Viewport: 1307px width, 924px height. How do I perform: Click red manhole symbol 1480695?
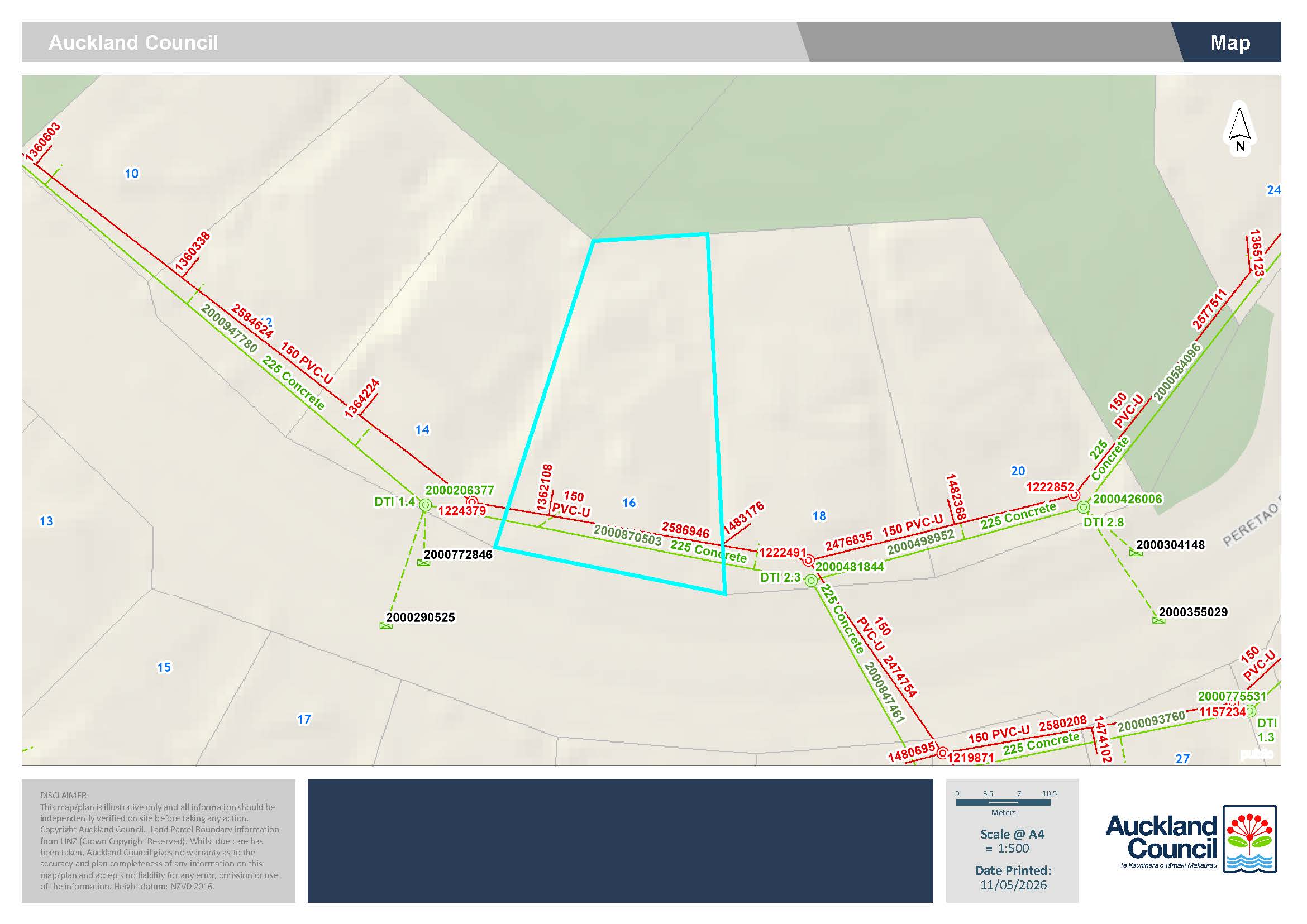click(x=942, y=753)
